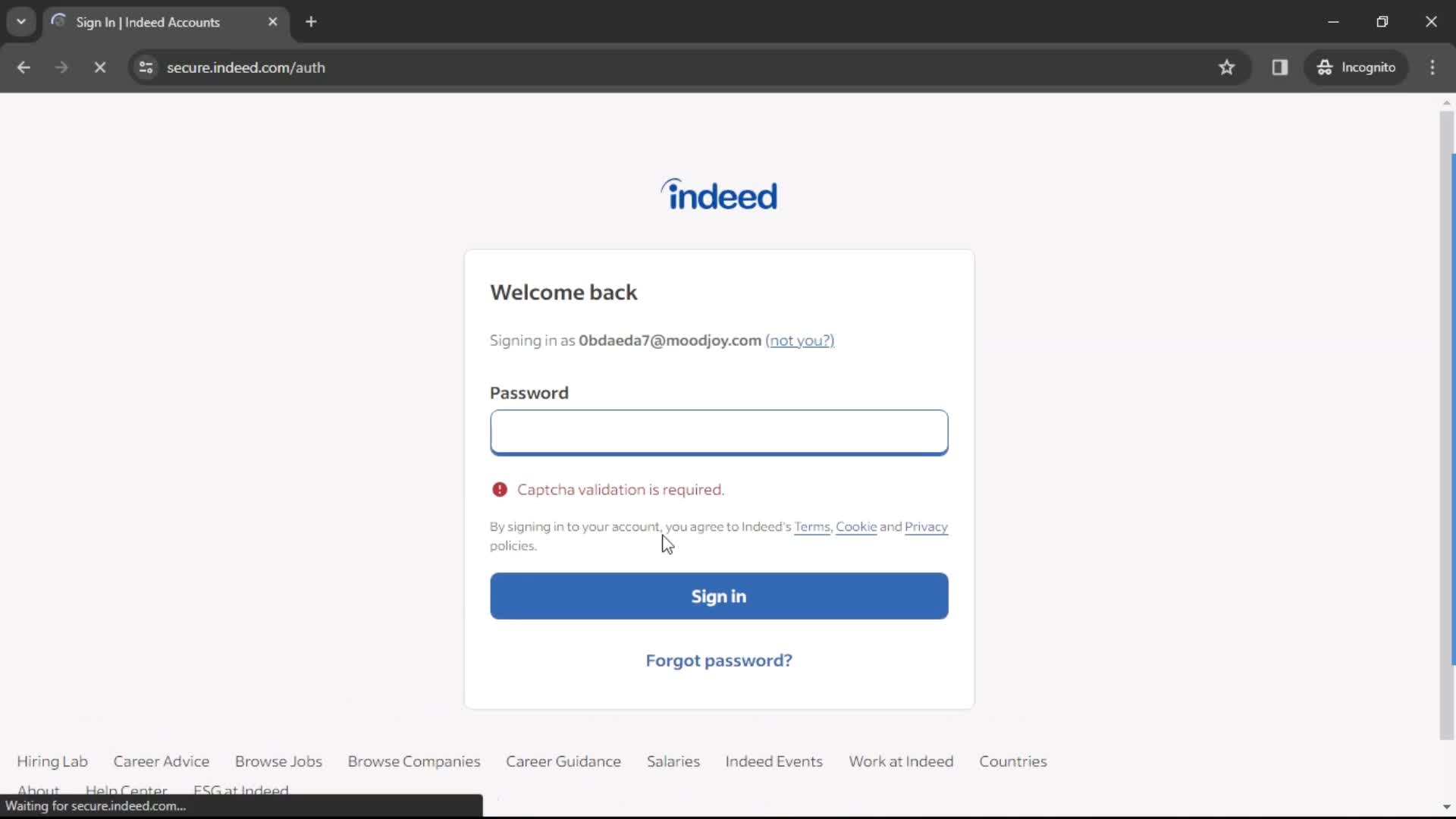Click the new tab button in browser
Screen dimensions: 1456x819
tap(312, 22)
